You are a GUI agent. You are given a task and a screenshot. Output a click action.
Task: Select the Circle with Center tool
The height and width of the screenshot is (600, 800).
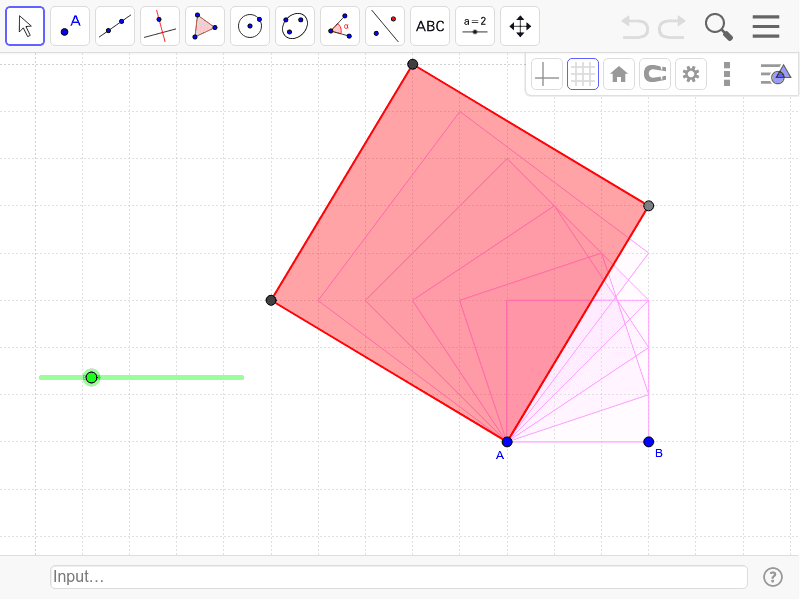tap(249, 26)
